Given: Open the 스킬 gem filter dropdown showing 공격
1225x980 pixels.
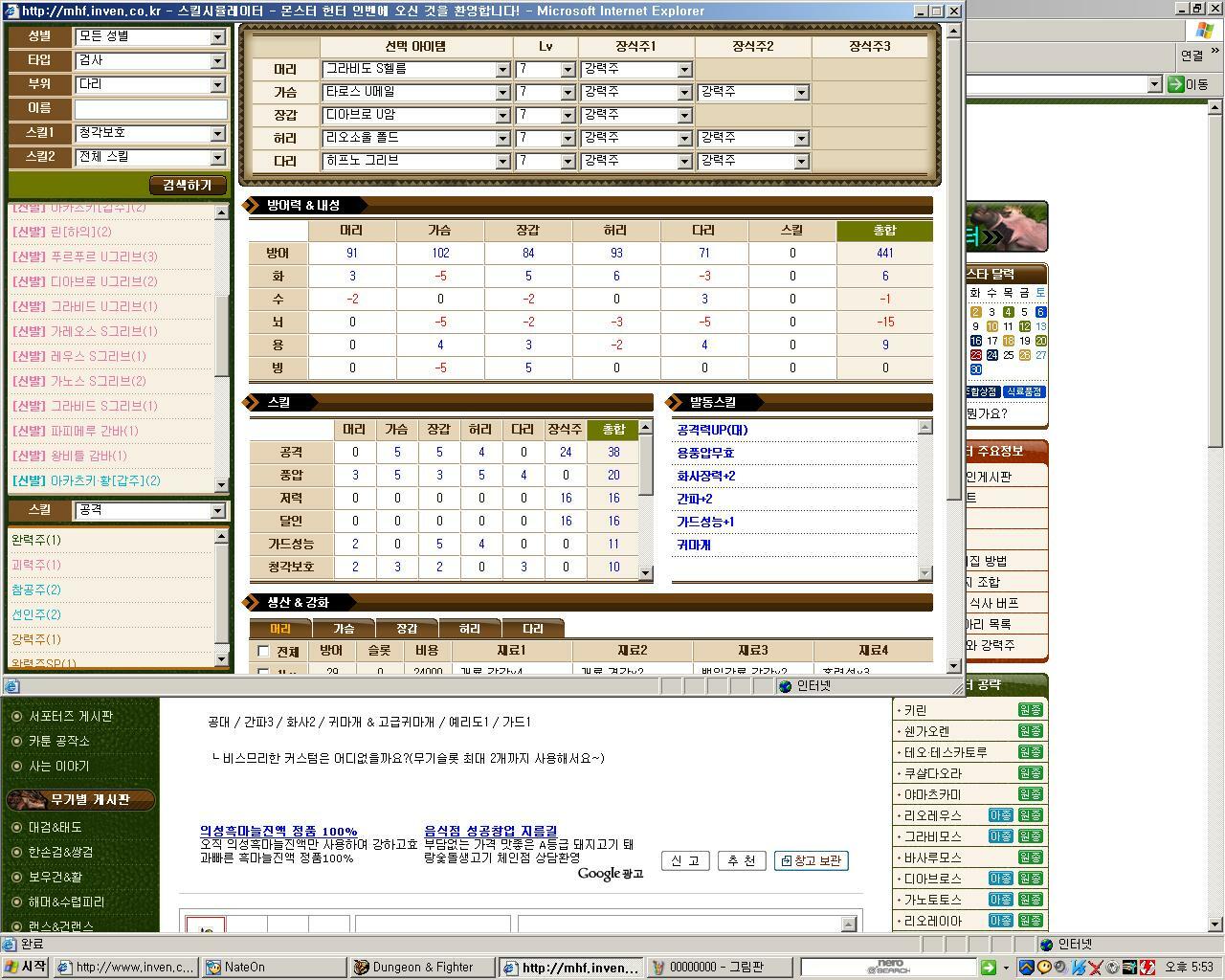Looking at the screenshot, I should coord(150,510).
